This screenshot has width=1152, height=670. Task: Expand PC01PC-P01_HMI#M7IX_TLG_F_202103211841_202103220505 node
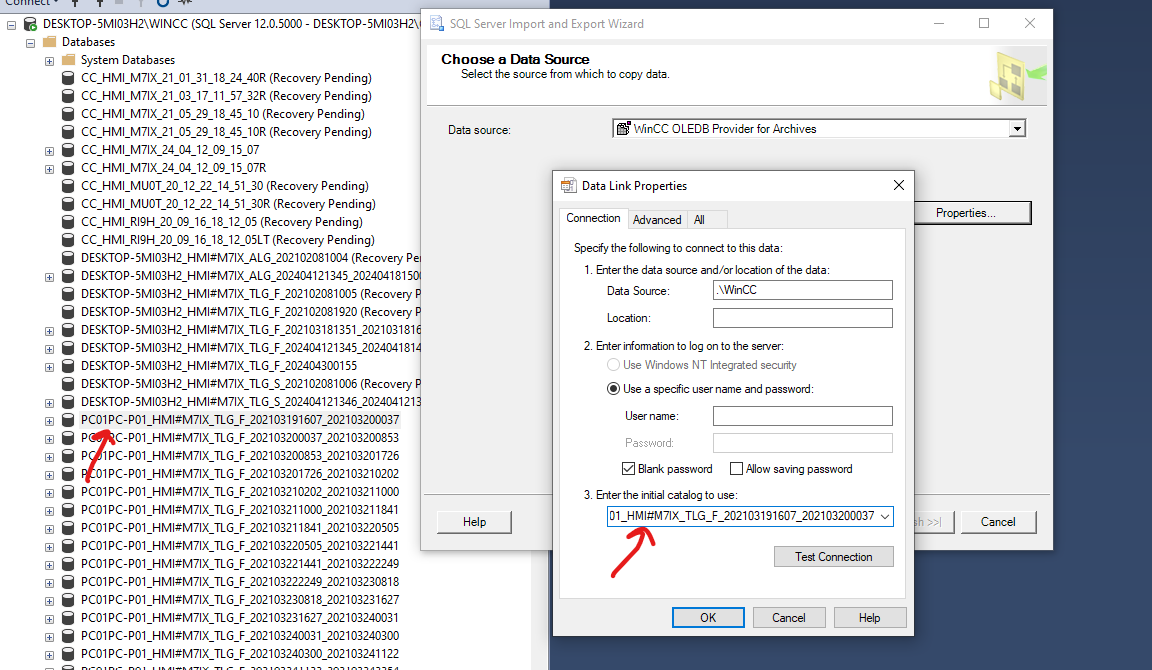(49, 529)
